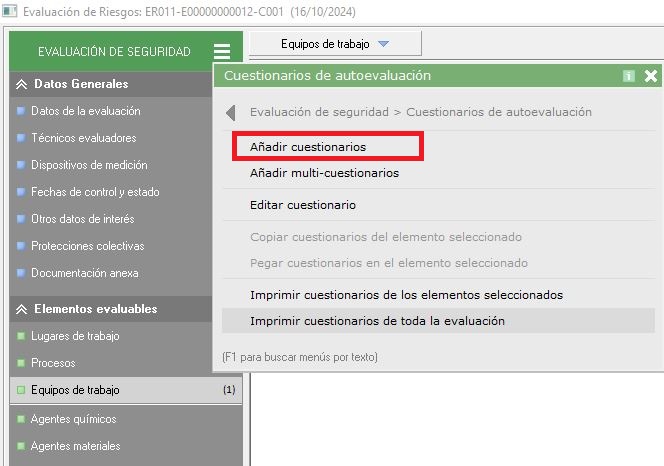
Task: Choose Añadir multi-cuestionarios
Action: [x=324, y=173]
